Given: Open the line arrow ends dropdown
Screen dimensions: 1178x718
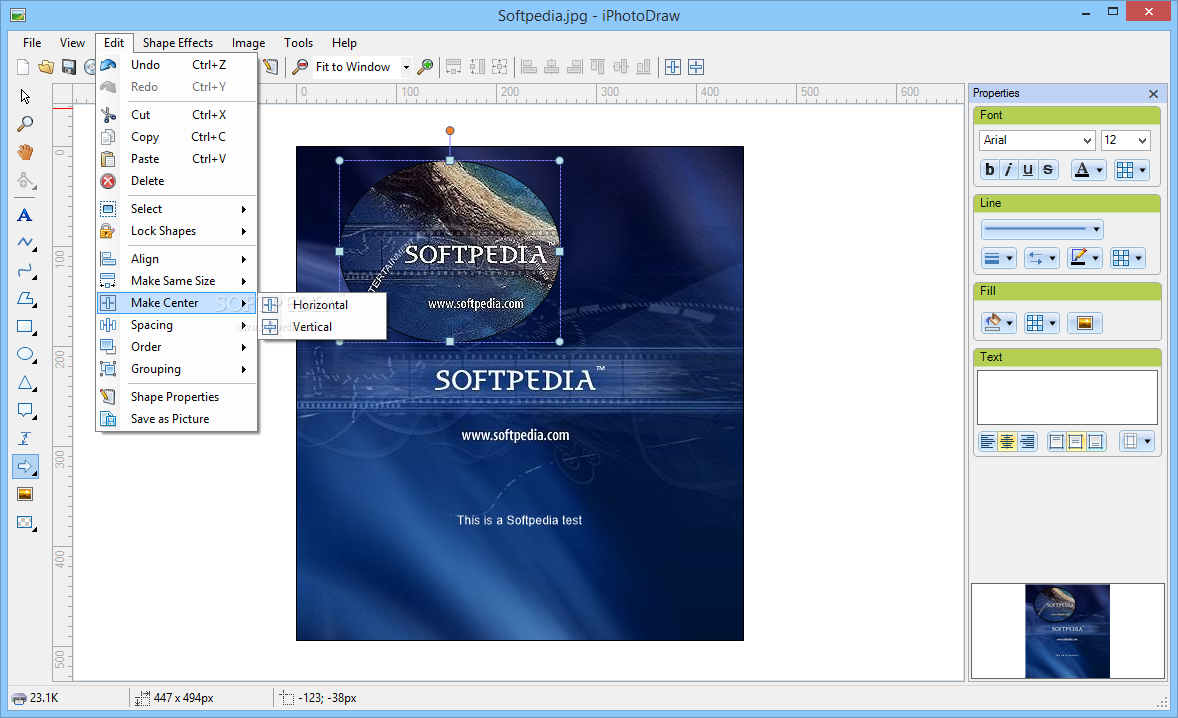Looking at the screenshot, I should [1042, 258].
